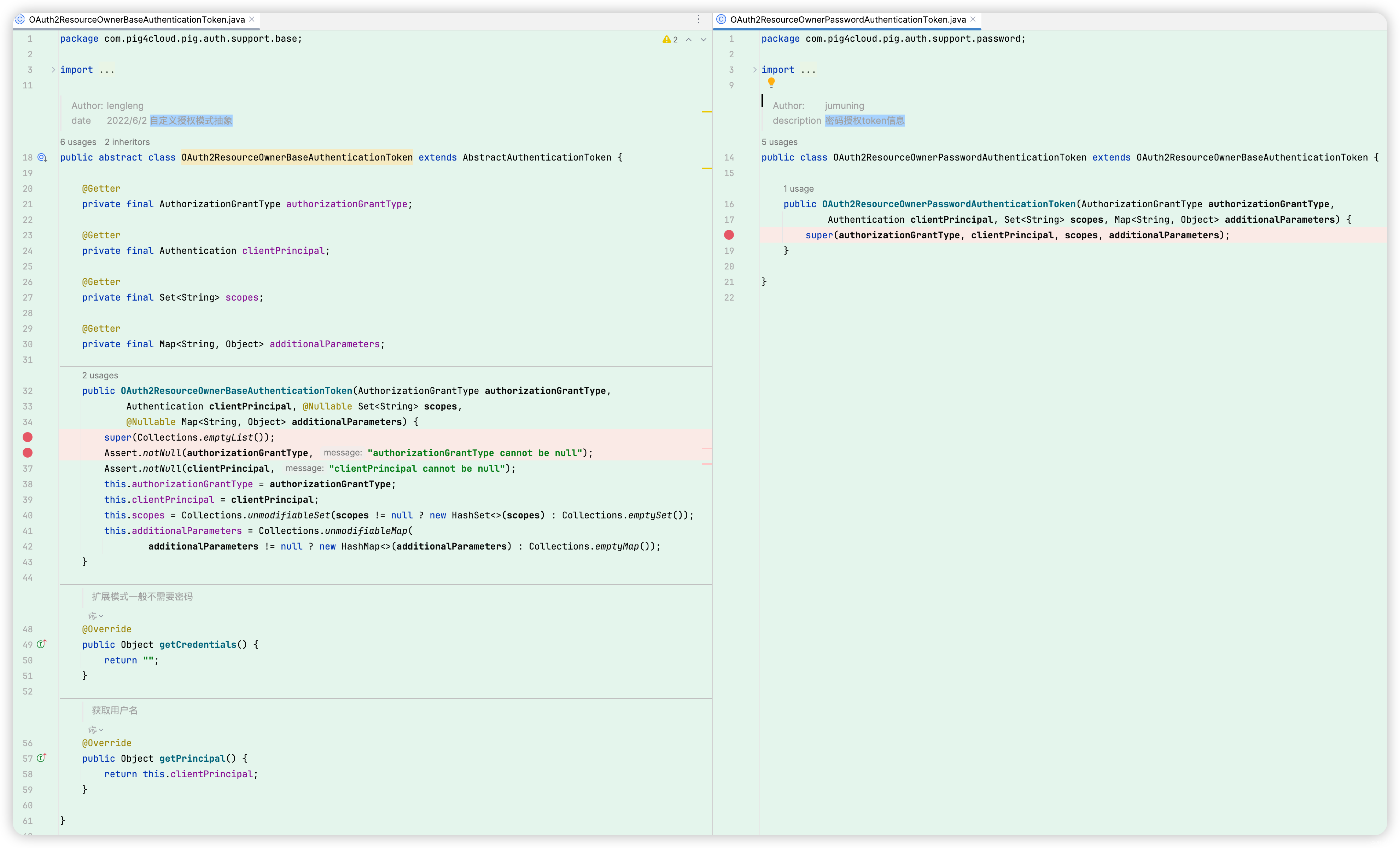Open the '2 usages' hint above constructor
The width and height of the screenshot is (1400, 848).
(x=100, y=375)
